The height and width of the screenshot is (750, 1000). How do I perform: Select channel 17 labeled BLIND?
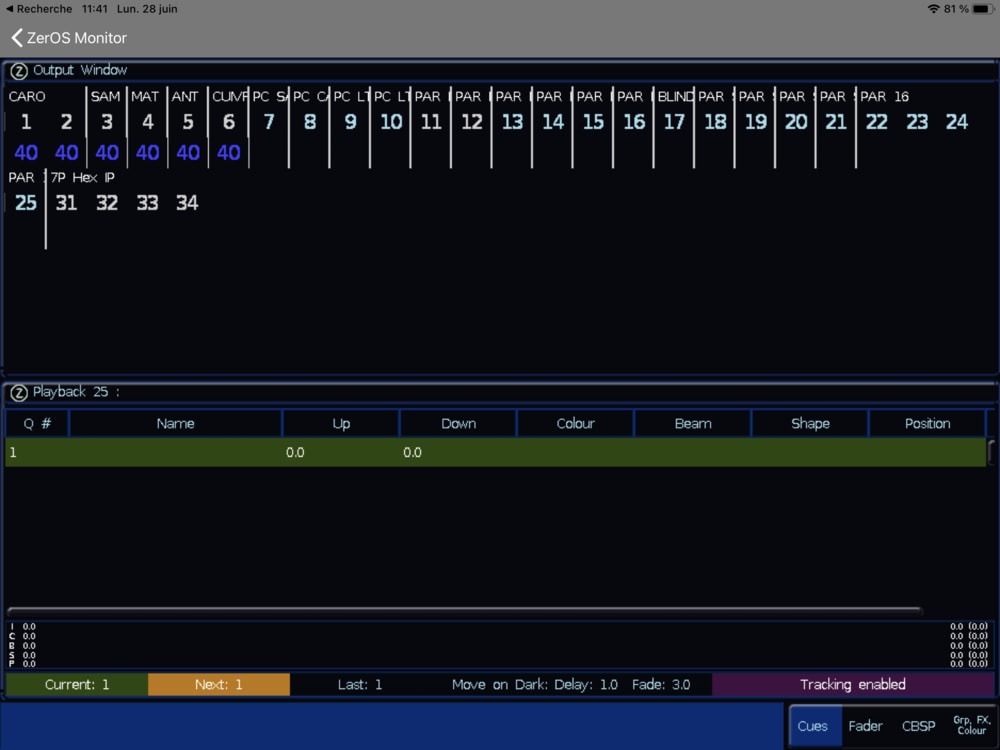pyautogui.click(x=675, y=122)
